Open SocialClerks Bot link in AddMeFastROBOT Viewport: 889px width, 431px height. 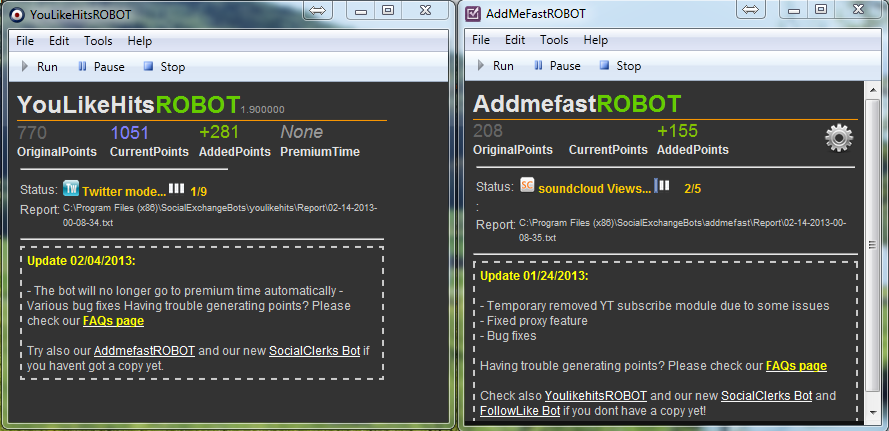[767, 395]
